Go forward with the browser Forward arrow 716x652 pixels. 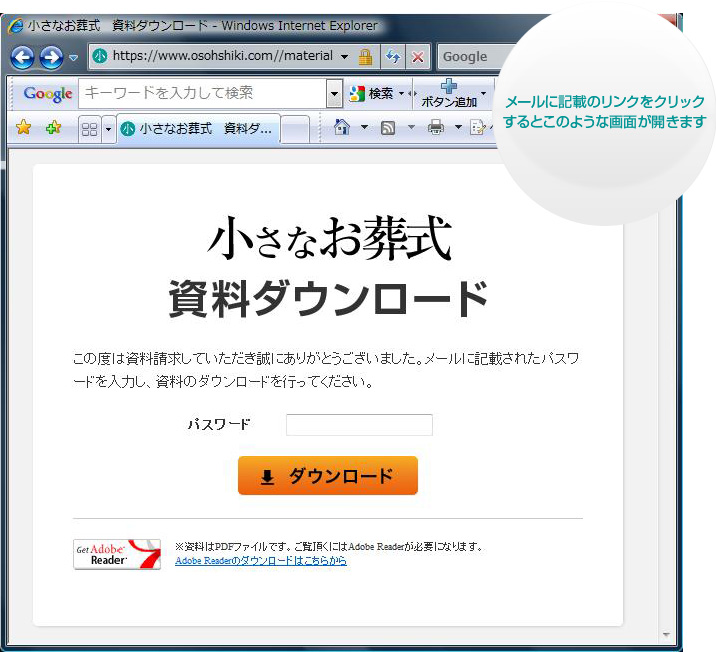click(51, 58)
